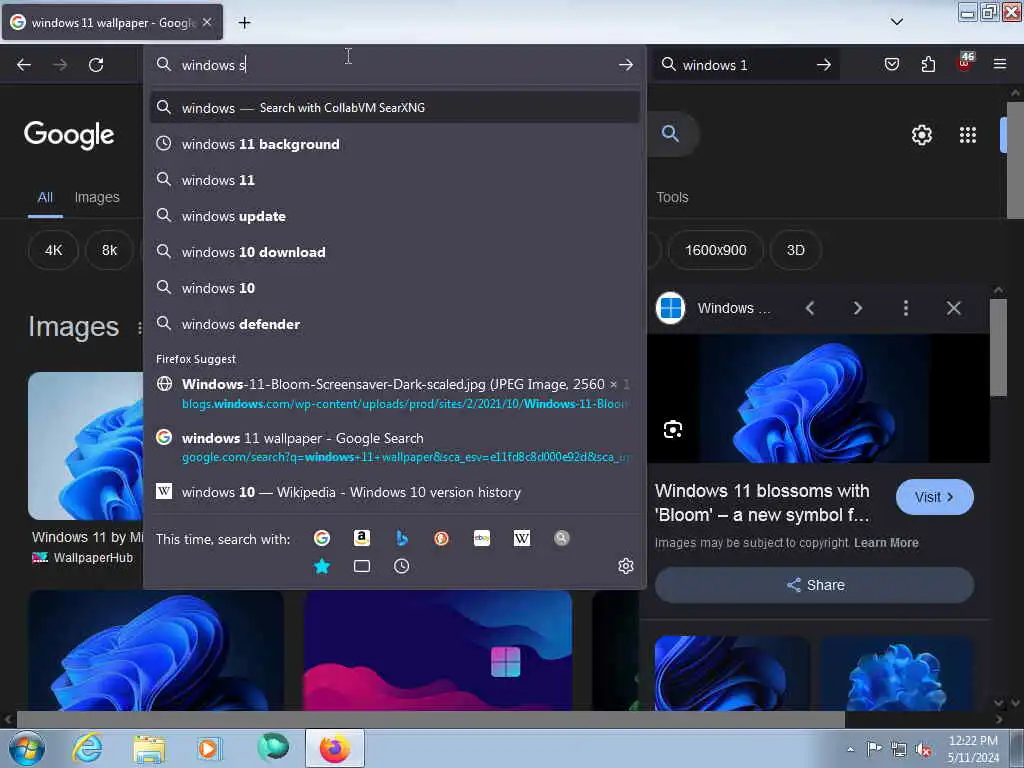Choose the windows defender suggestion

click(x=394, y=324)
